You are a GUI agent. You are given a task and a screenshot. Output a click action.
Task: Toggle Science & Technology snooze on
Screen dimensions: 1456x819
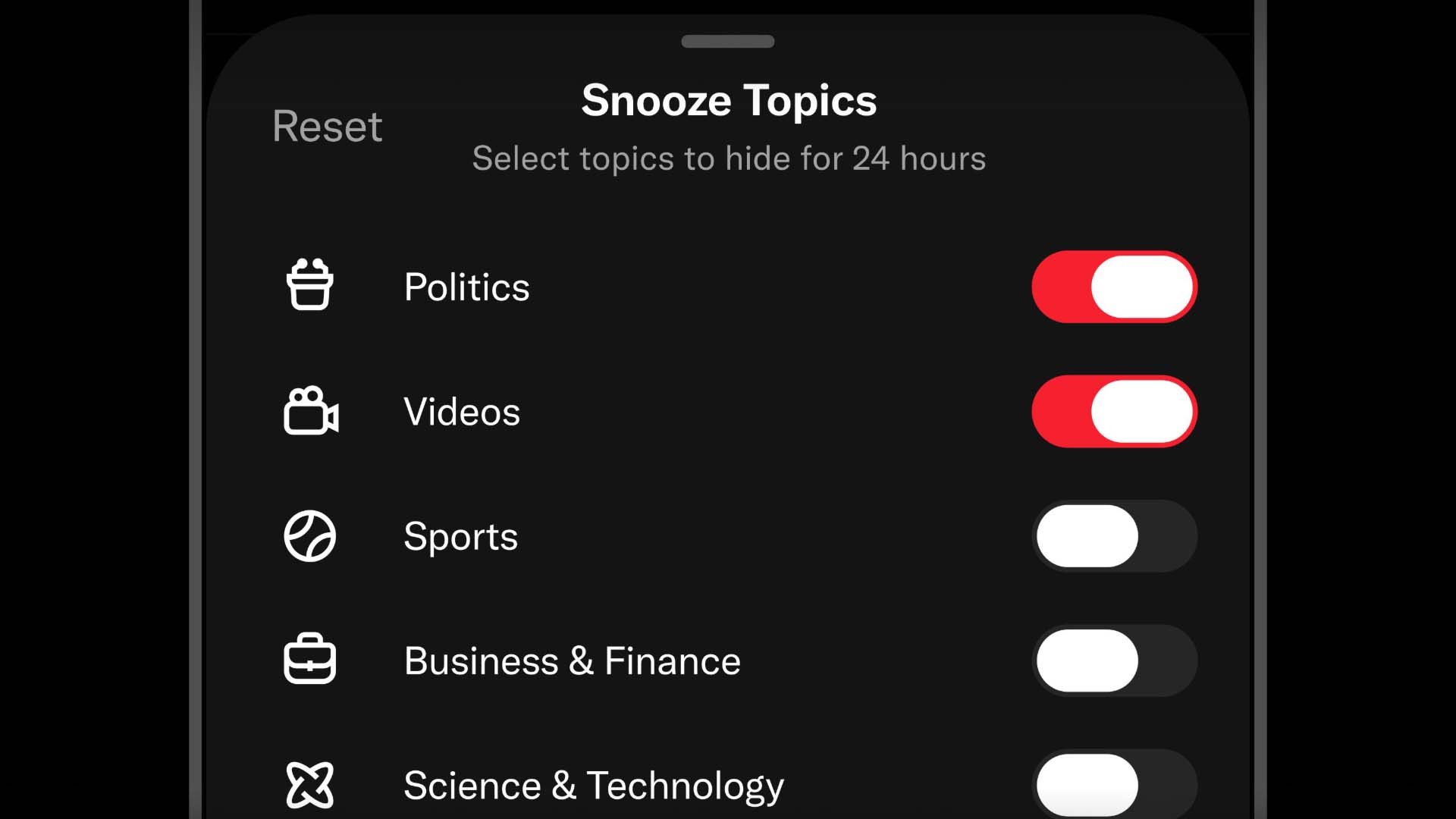1114,784
